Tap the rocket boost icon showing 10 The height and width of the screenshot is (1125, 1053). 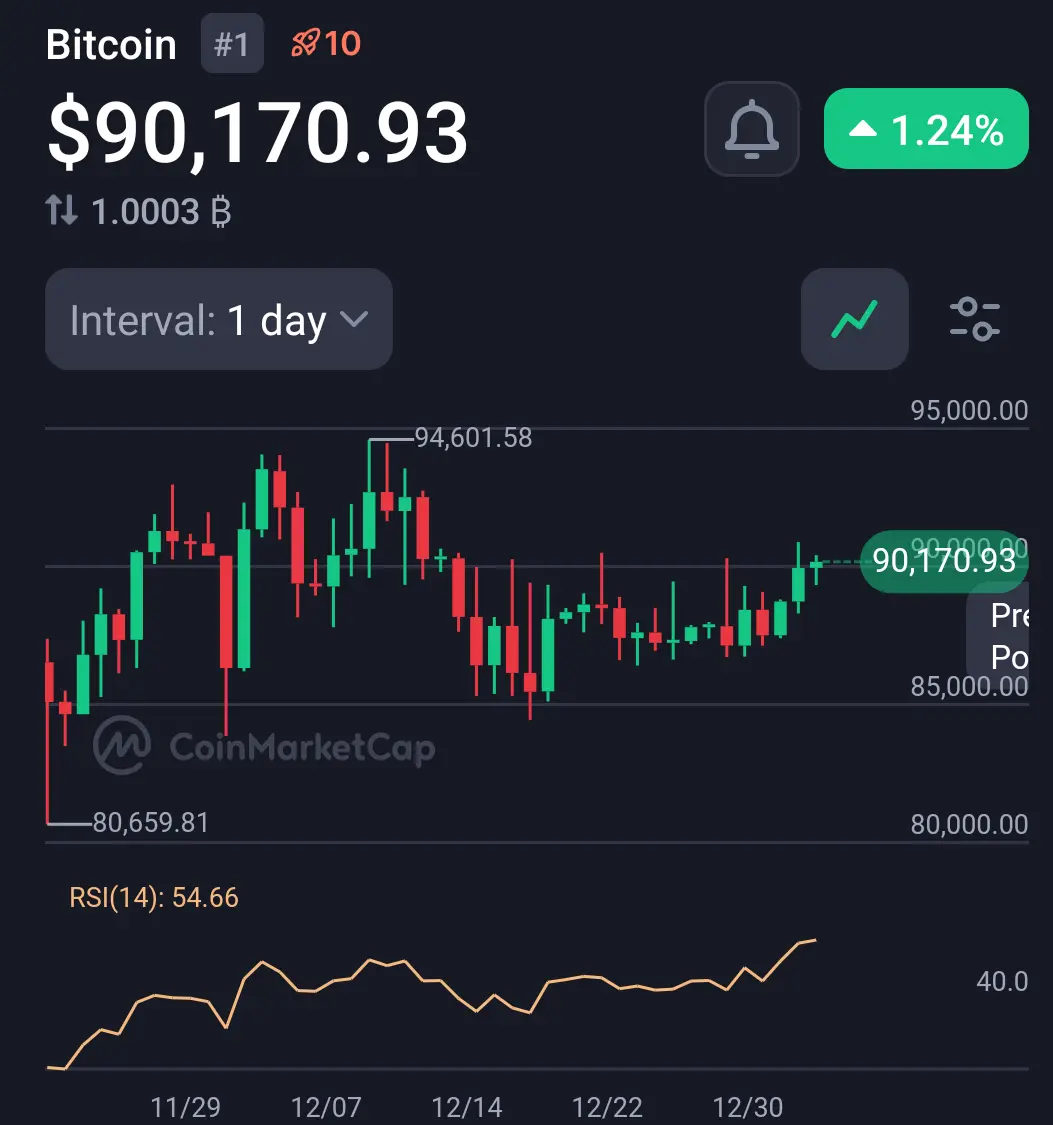(x=326, y=43)
